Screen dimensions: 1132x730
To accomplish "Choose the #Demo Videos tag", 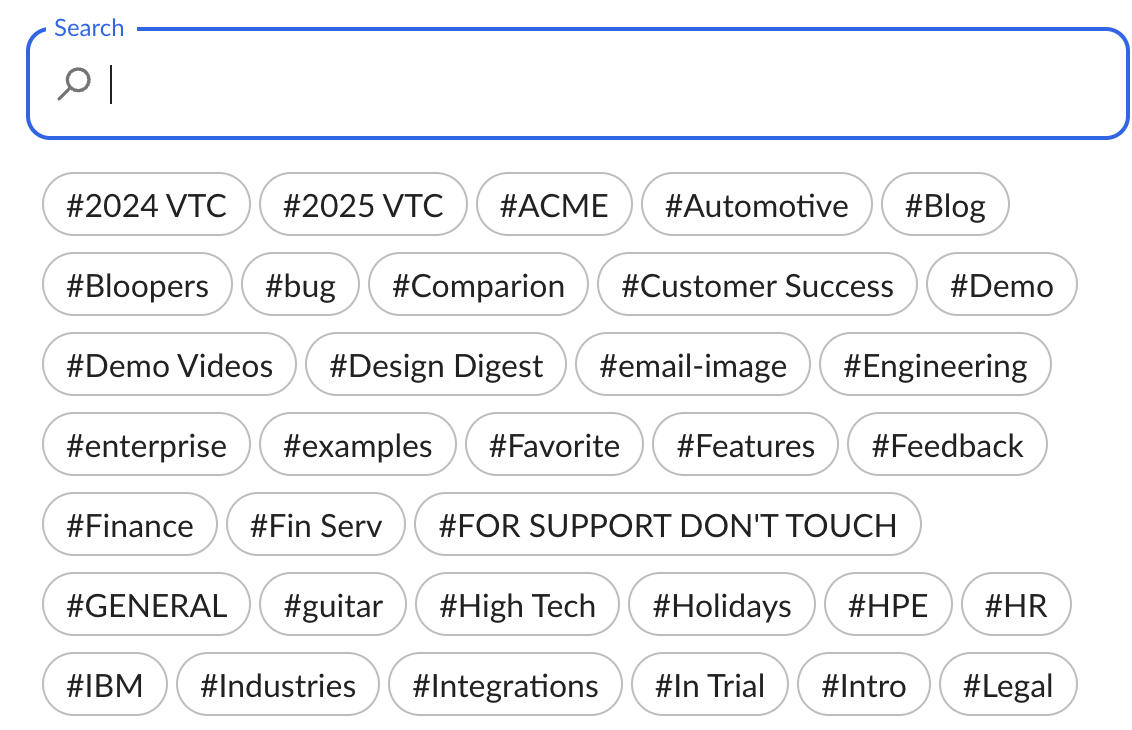I will pos(169,366).
